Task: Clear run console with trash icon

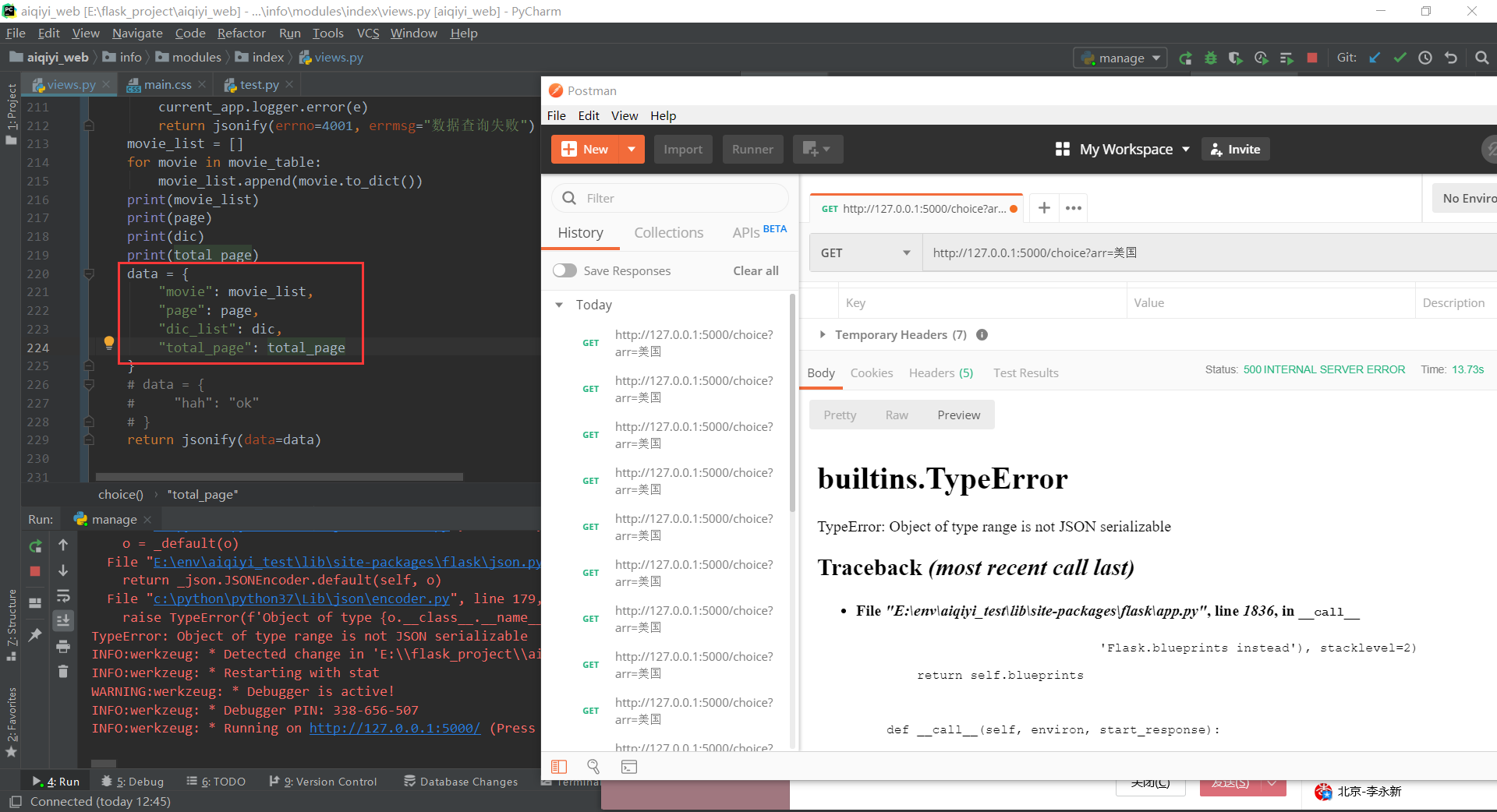Action: [63, 671]
